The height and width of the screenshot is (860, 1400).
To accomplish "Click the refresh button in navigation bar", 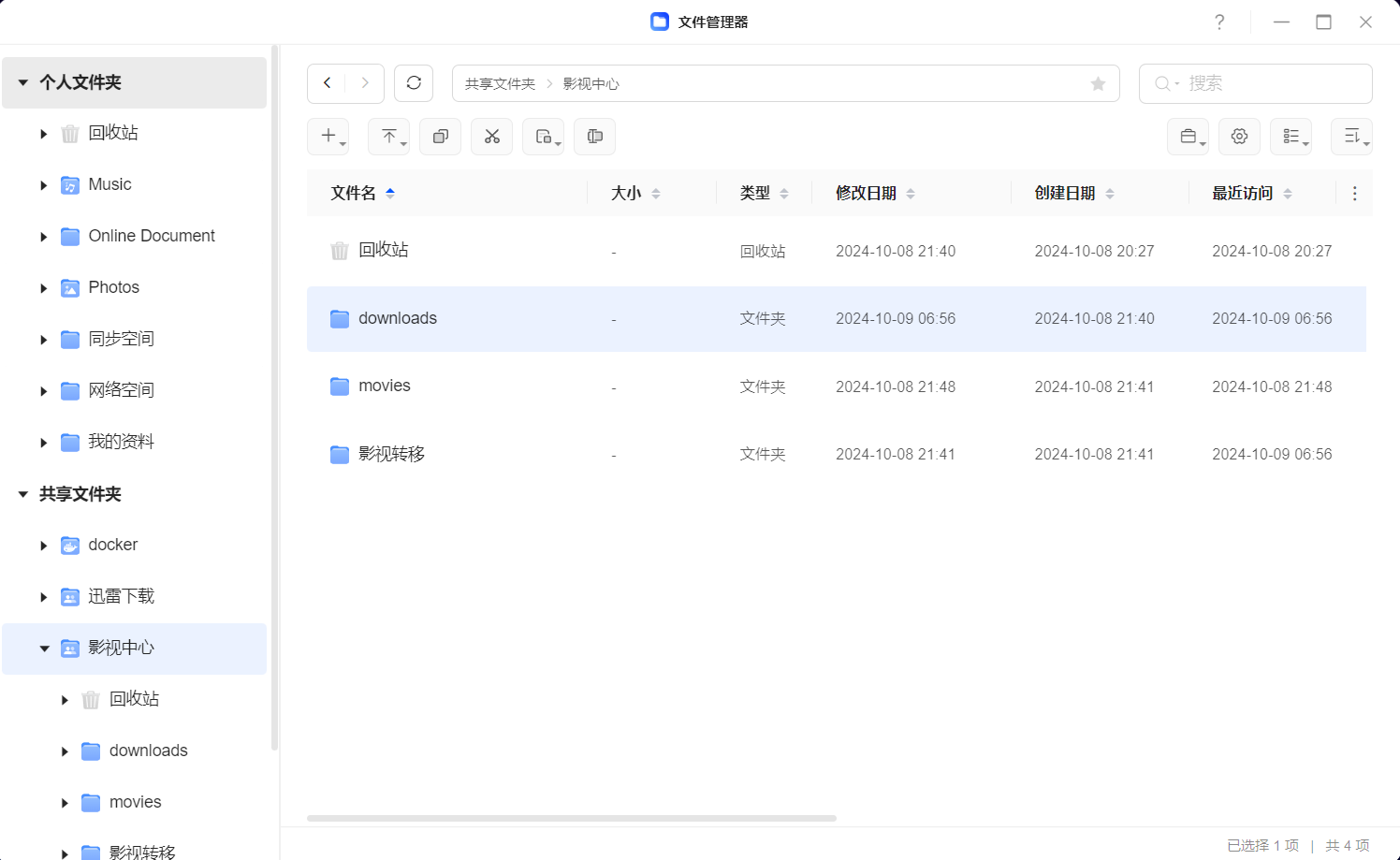I will (x=414, y=83).
